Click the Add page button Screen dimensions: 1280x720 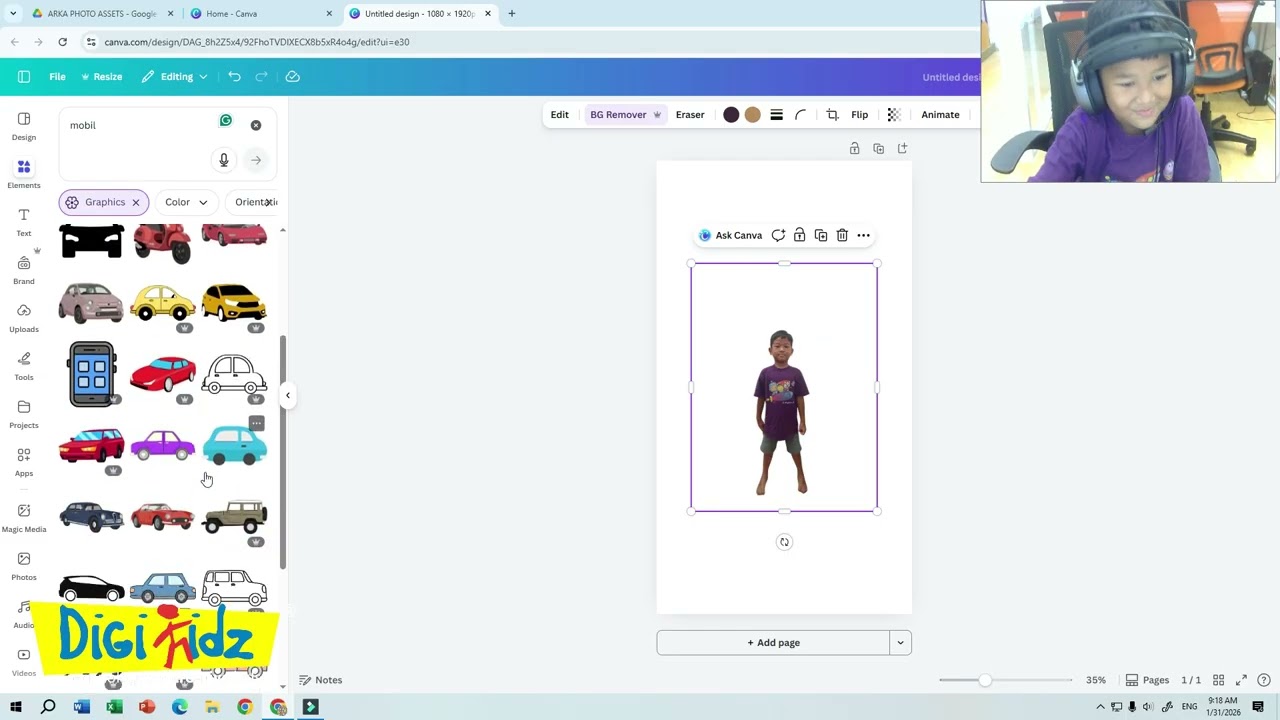[x=773, y=643]
